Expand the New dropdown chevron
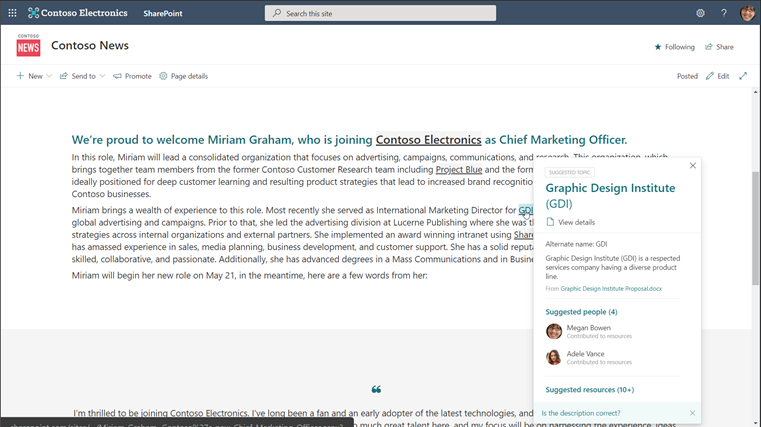This screenshot has width=761, height=427. click(x=49, y=76)
